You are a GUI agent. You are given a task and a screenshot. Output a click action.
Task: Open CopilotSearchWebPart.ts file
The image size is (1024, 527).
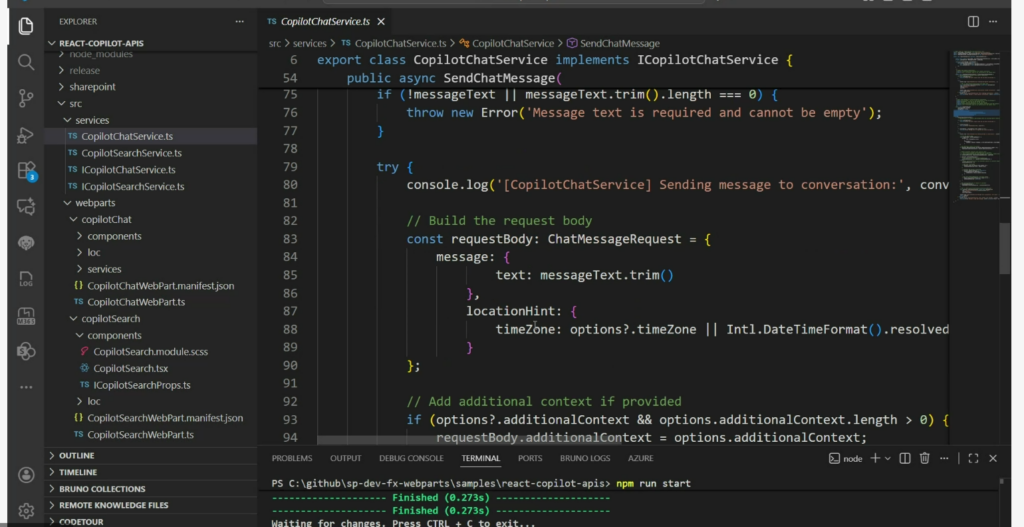pos(140,434)
